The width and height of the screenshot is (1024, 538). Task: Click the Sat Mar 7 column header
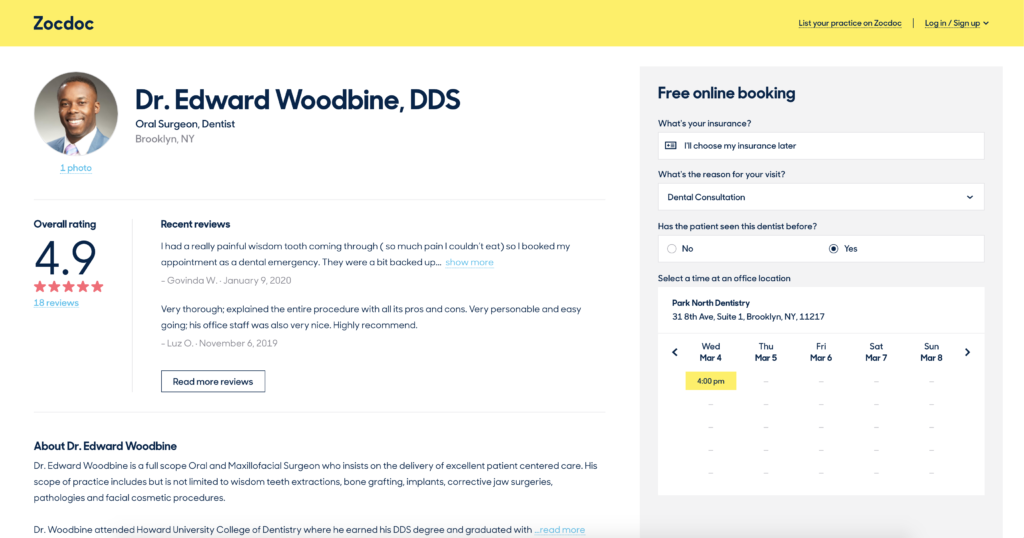pos(876,352)
